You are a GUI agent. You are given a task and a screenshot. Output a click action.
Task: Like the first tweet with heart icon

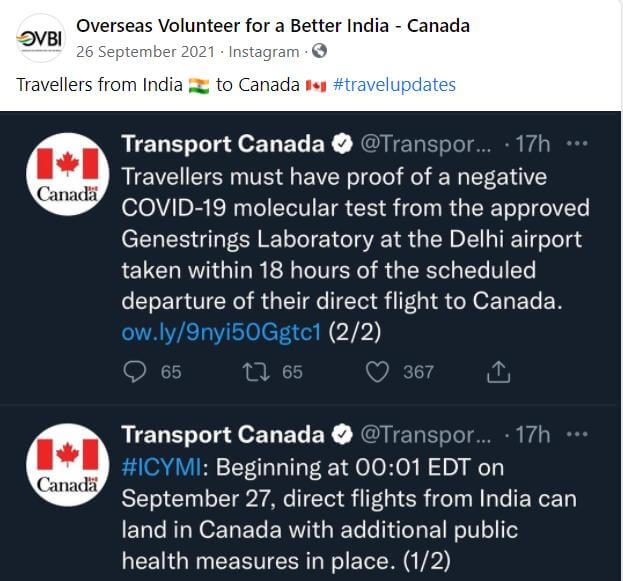(377, 372)
